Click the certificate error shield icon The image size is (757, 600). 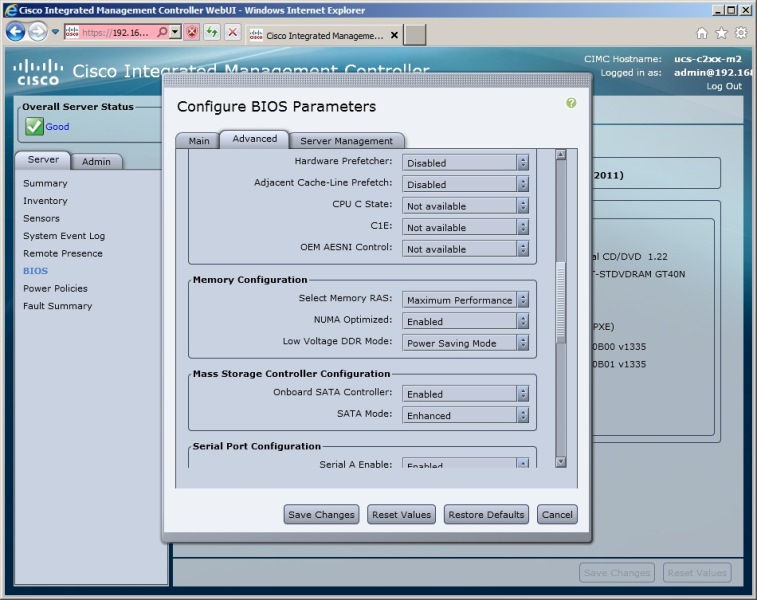pyautogui.click(x=192, y=32)
